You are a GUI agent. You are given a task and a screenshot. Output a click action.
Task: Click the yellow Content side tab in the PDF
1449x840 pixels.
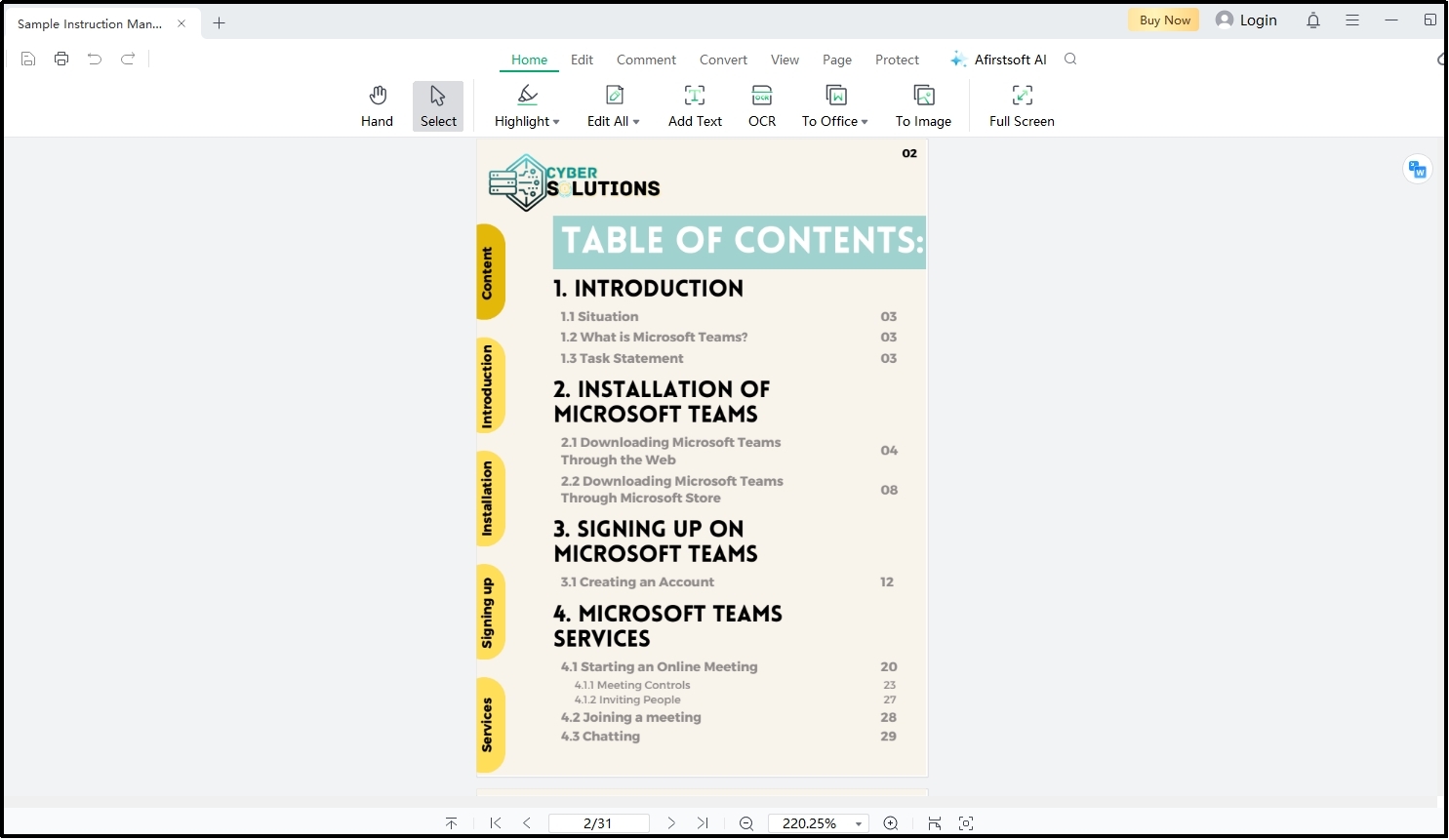490,272
